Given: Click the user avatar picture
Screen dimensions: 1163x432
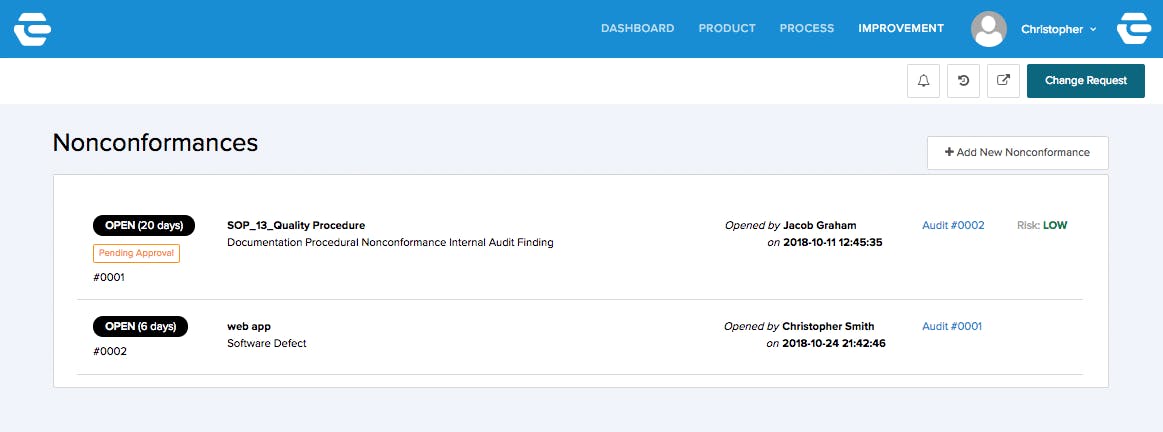Looking at the screenshot, I should click(x=988, y=29).
